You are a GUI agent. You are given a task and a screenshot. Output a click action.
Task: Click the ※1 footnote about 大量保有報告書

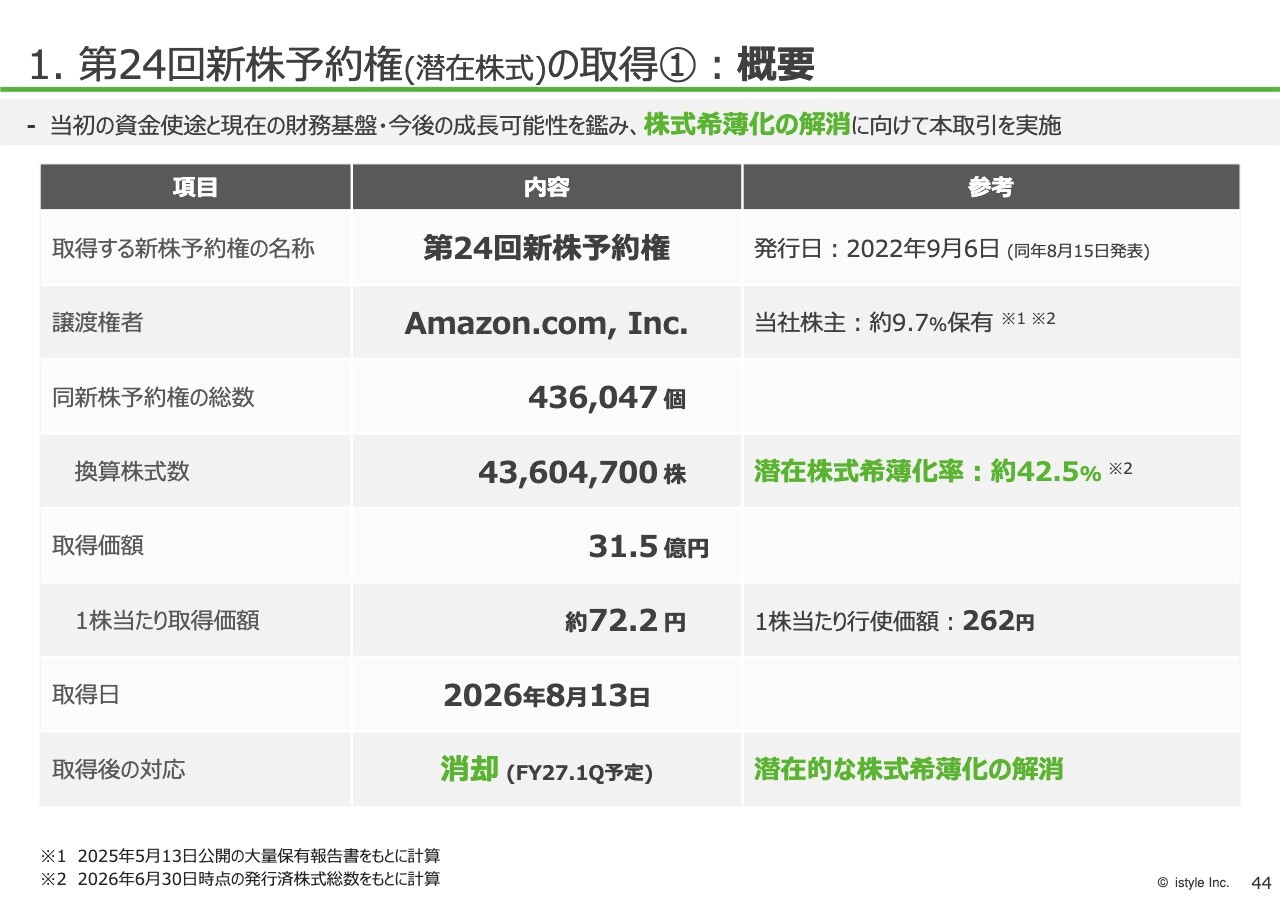point(240,856)
